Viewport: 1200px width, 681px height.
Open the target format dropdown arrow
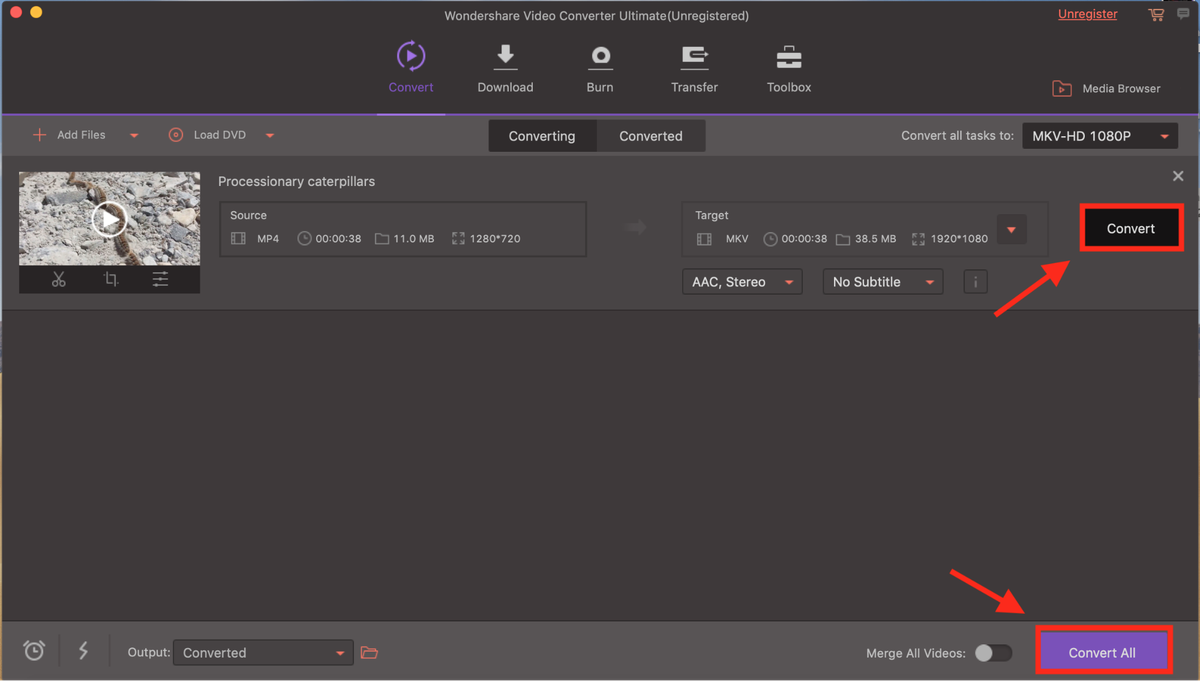coord(1011,230)
